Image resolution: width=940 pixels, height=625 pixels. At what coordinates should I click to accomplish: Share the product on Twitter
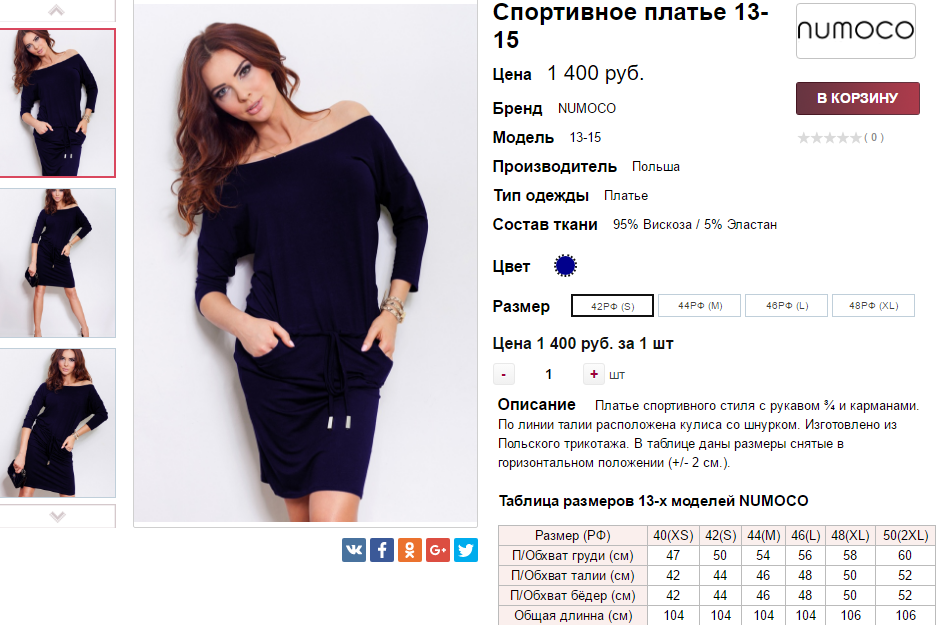[466, 549]
